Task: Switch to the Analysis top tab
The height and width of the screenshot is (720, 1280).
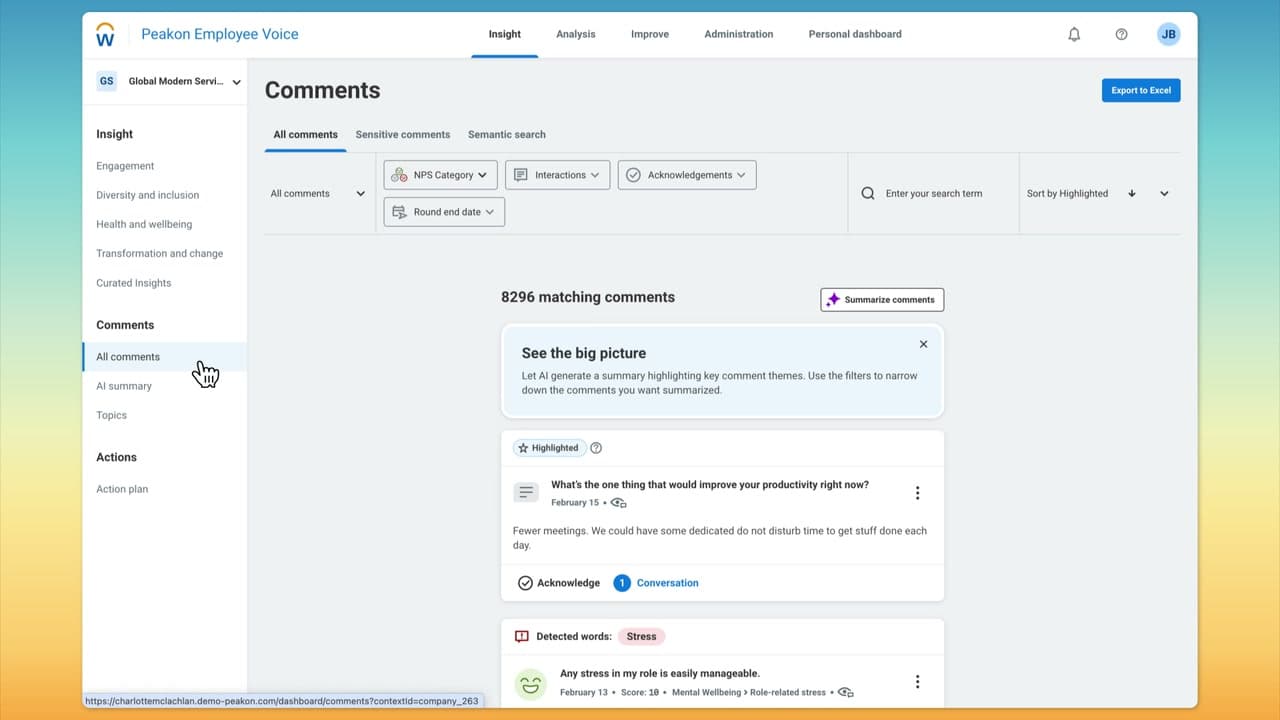Action: tap(576, 34)
